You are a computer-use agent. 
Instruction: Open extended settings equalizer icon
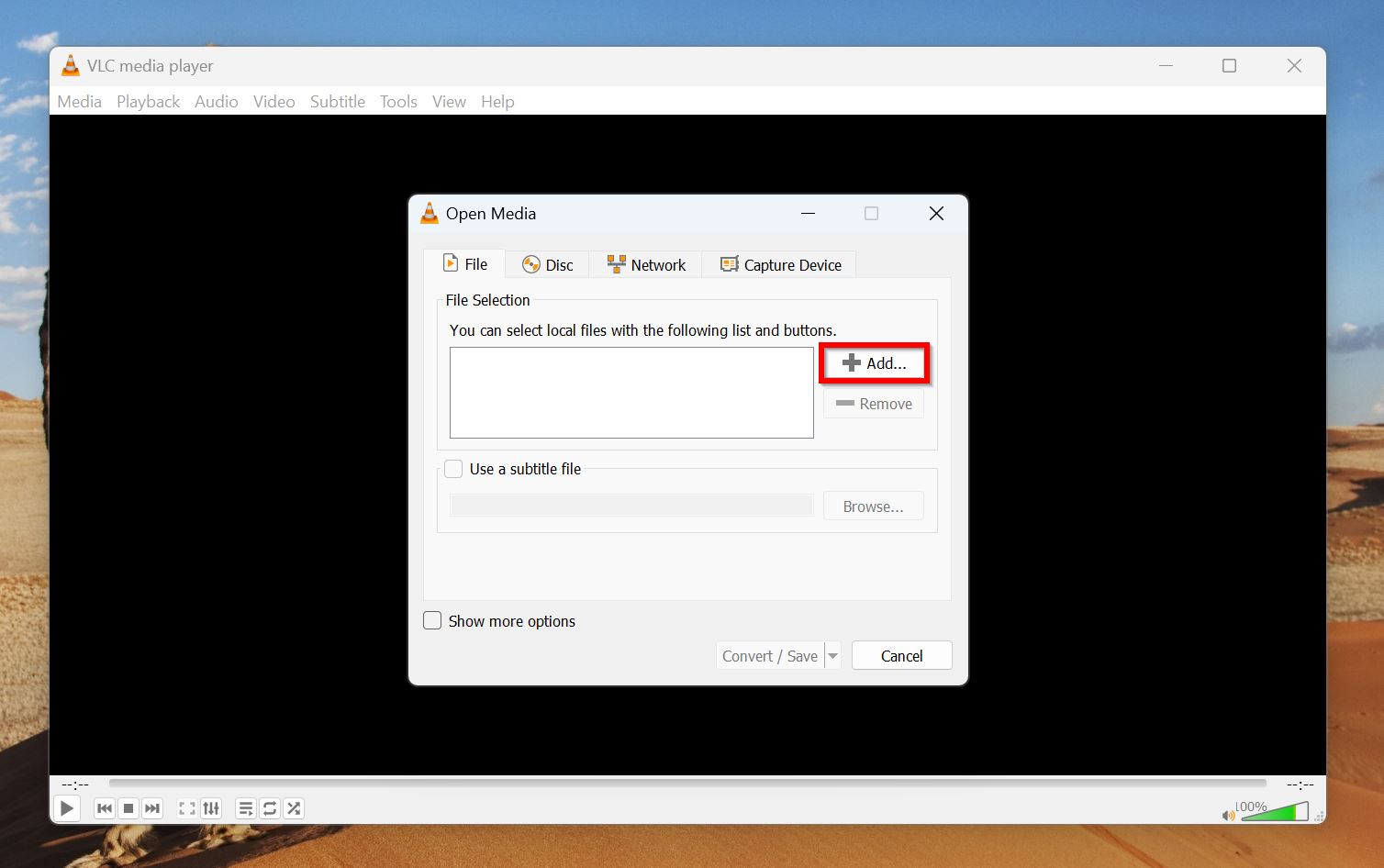[x=211, y=808]
